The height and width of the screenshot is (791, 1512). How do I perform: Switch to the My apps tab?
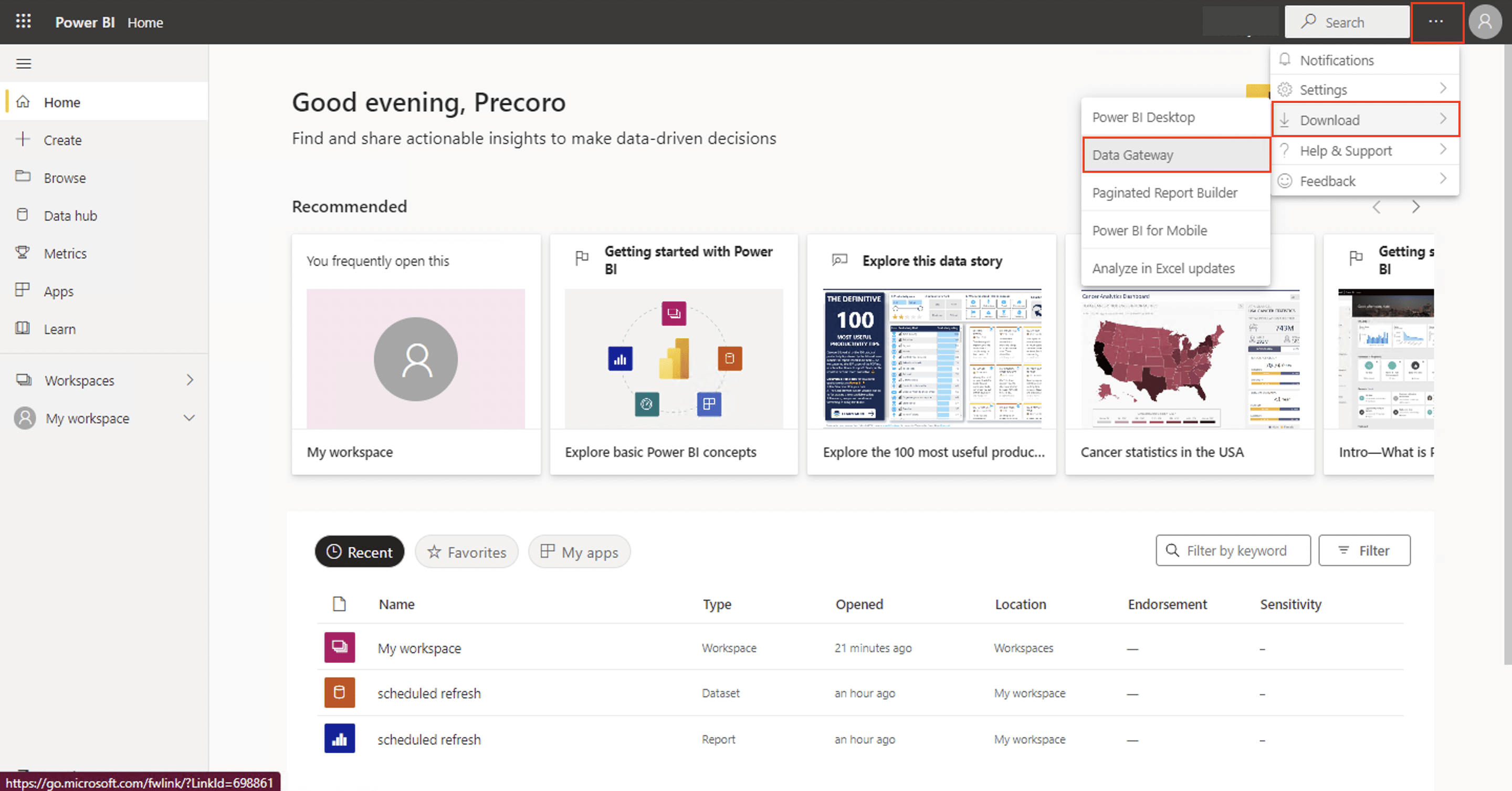(x=579, y=551)
